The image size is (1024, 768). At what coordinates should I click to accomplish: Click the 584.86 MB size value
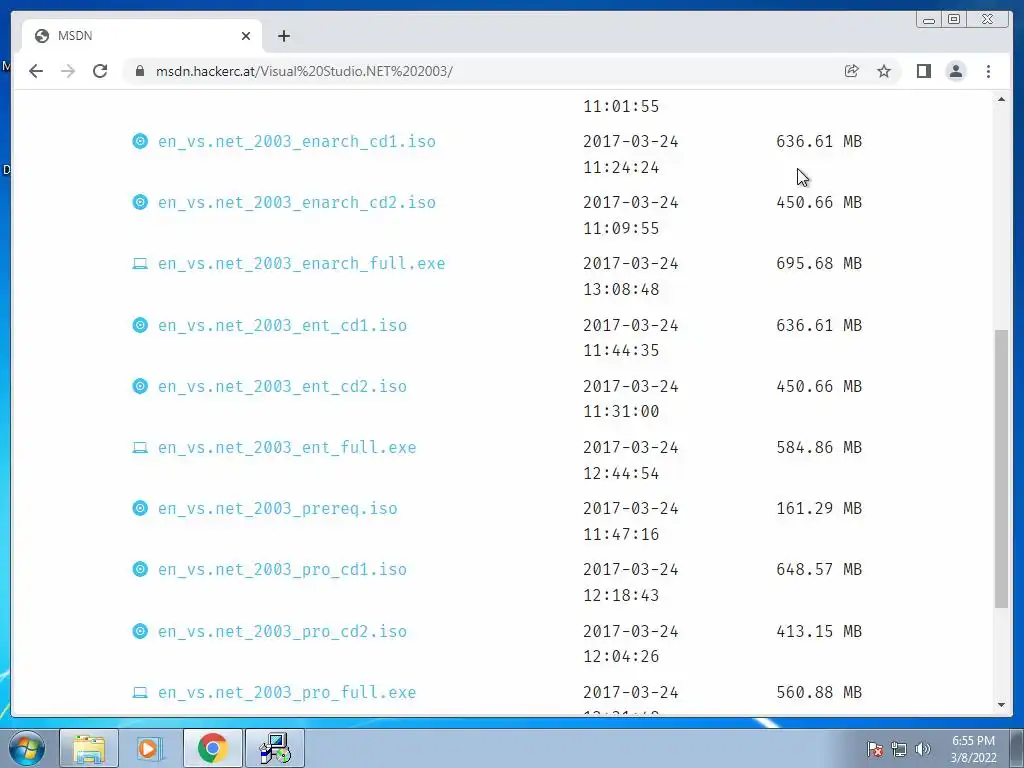click(x=819, y=448)
